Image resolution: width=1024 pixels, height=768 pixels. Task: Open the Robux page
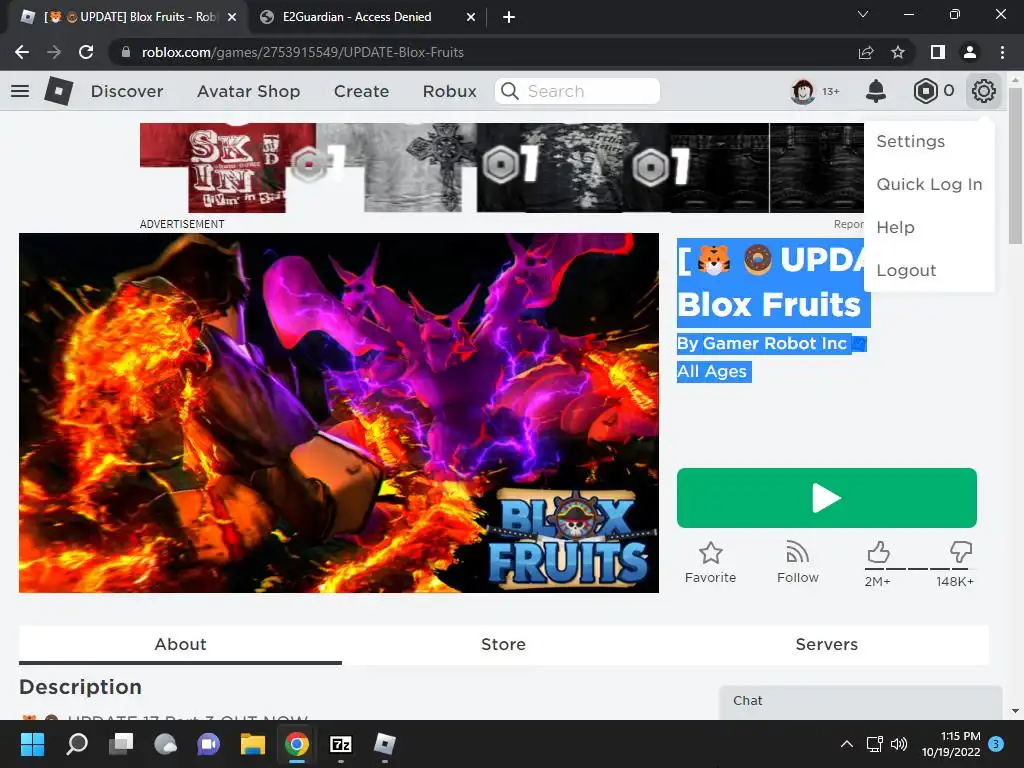pyautogui.click(x=449, y=91)
